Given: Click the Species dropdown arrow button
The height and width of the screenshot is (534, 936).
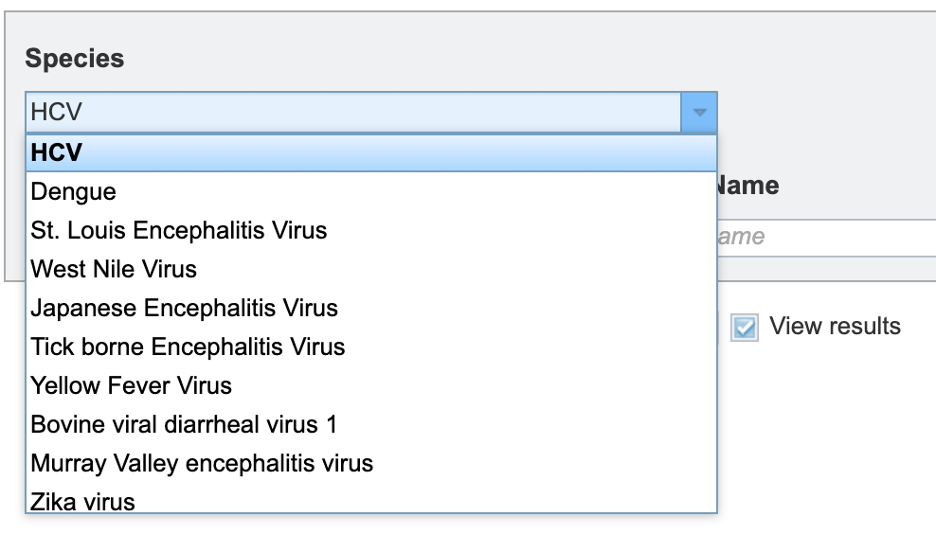Looking at the screenshot, I should click(x=699, y=112).
